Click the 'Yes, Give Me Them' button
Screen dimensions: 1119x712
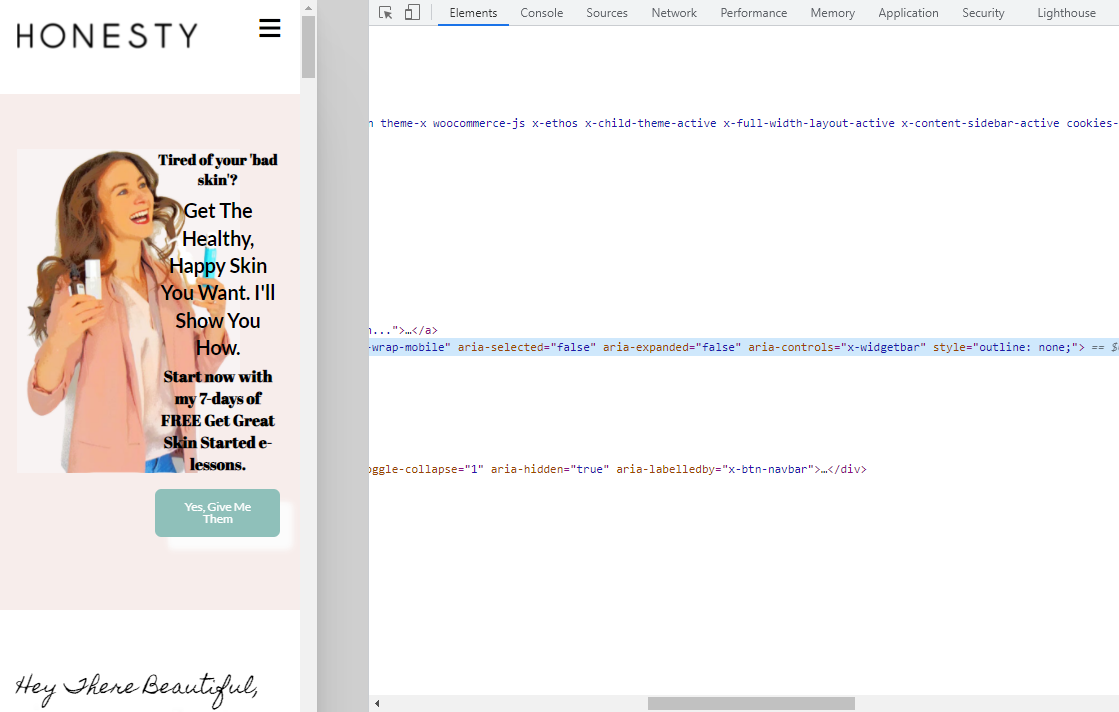(218, 513)
